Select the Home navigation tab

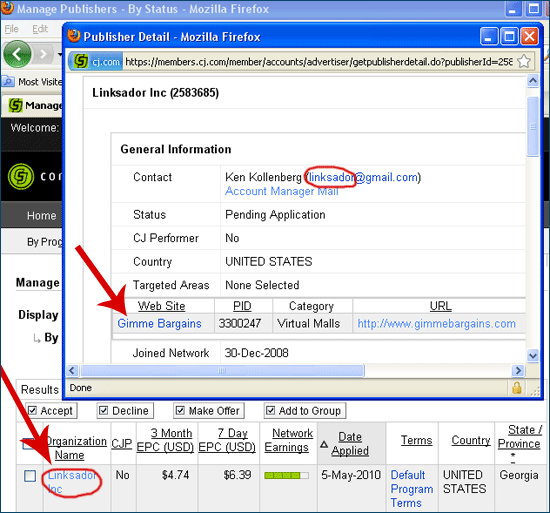coord(41,216)
